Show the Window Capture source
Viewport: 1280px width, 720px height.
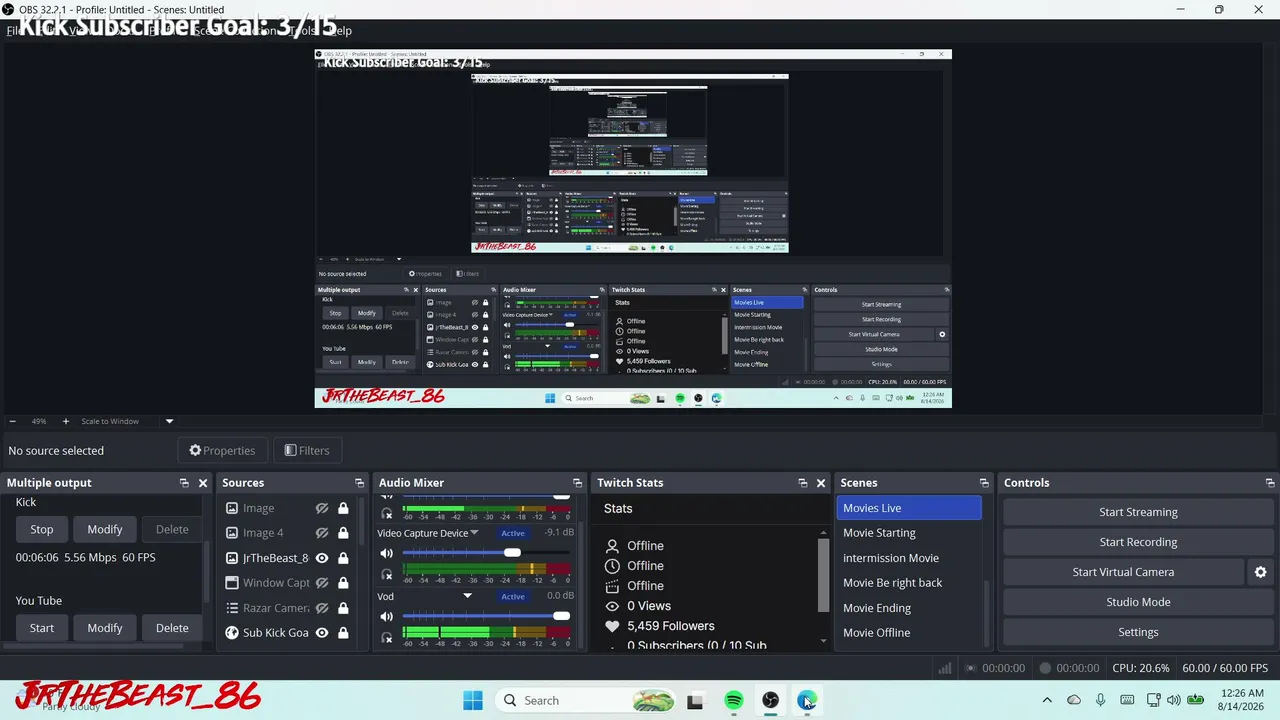pyautogui.click(x=322, y=583)
